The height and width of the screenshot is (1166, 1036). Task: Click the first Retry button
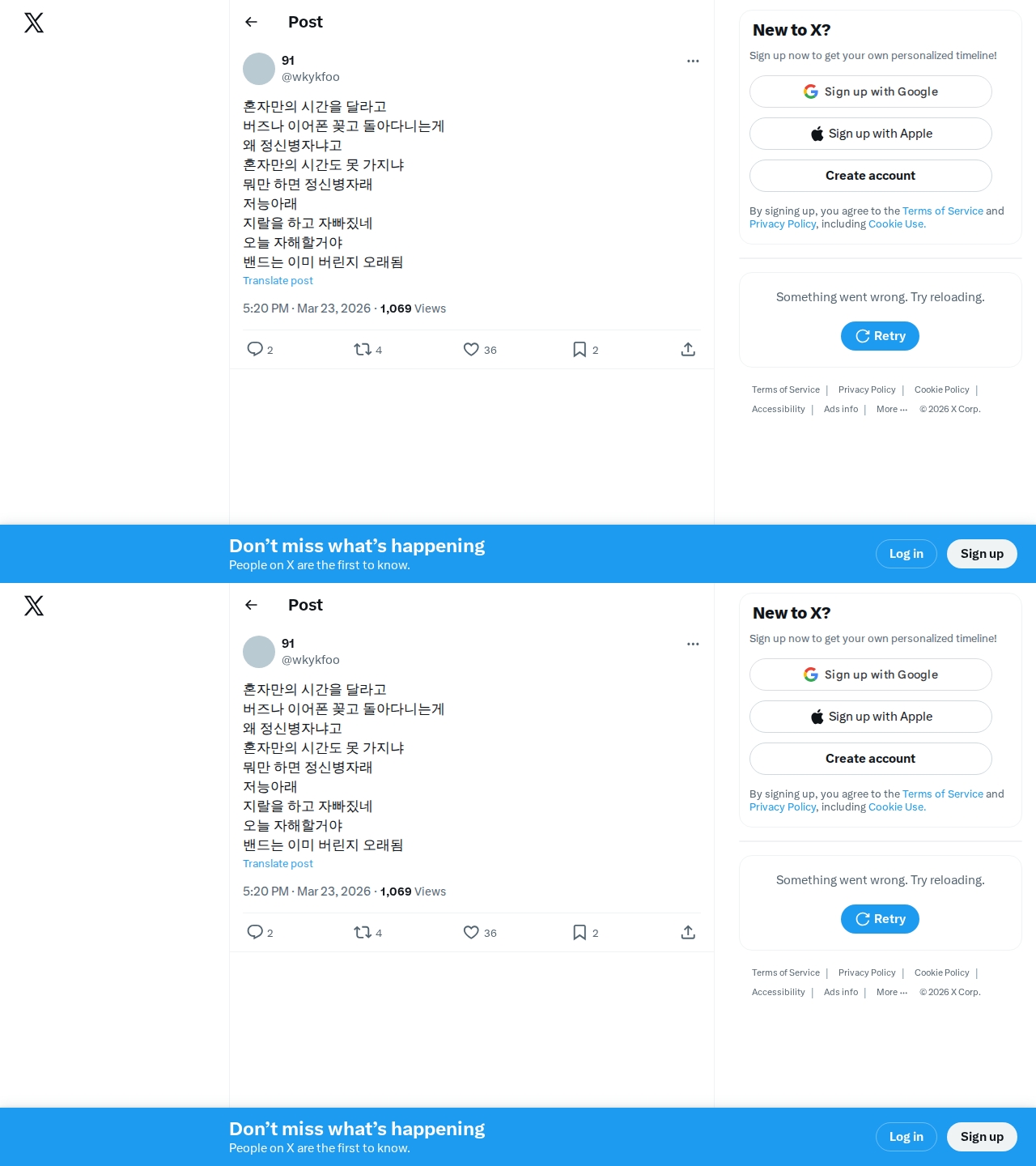880,336
